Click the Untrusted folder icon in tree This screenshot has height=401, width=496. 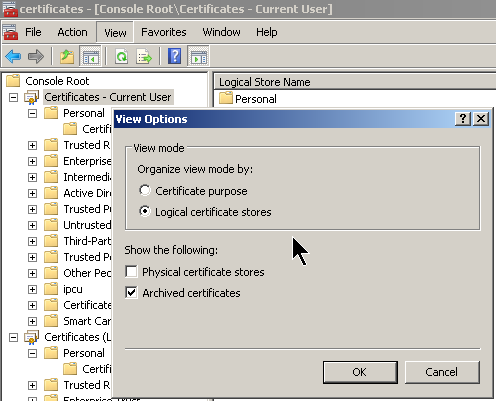coord(51,225)
